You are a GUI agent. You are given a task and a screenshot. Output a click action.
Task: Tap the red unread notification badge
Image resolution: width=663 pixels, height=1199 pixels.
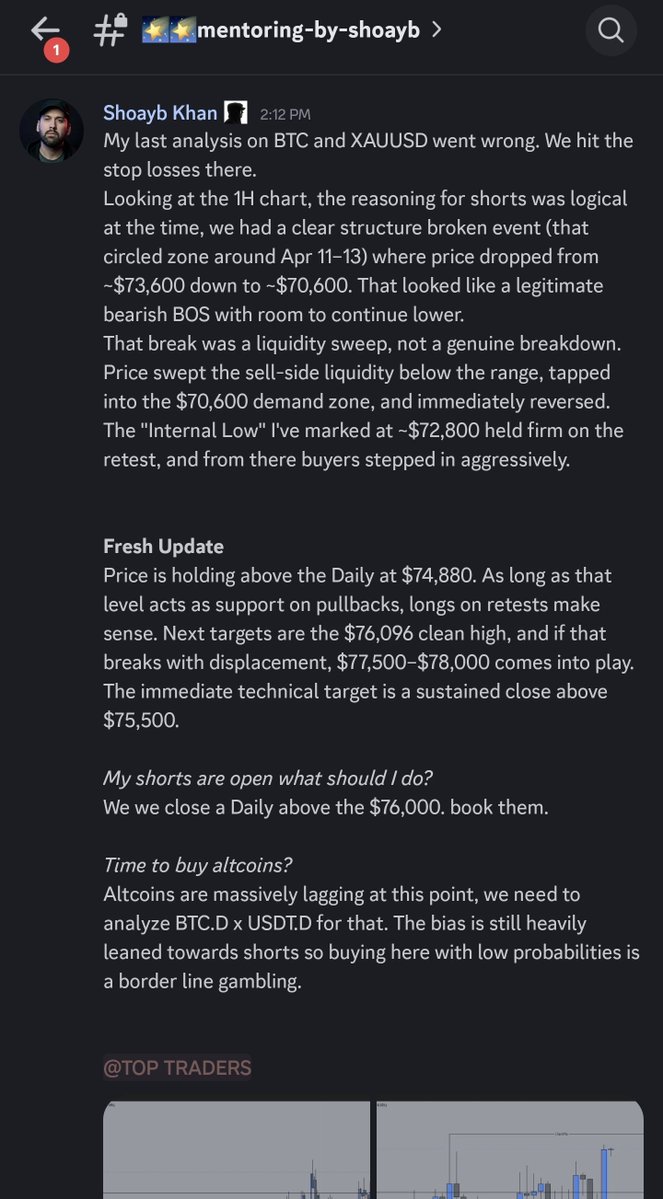(56, 49)
